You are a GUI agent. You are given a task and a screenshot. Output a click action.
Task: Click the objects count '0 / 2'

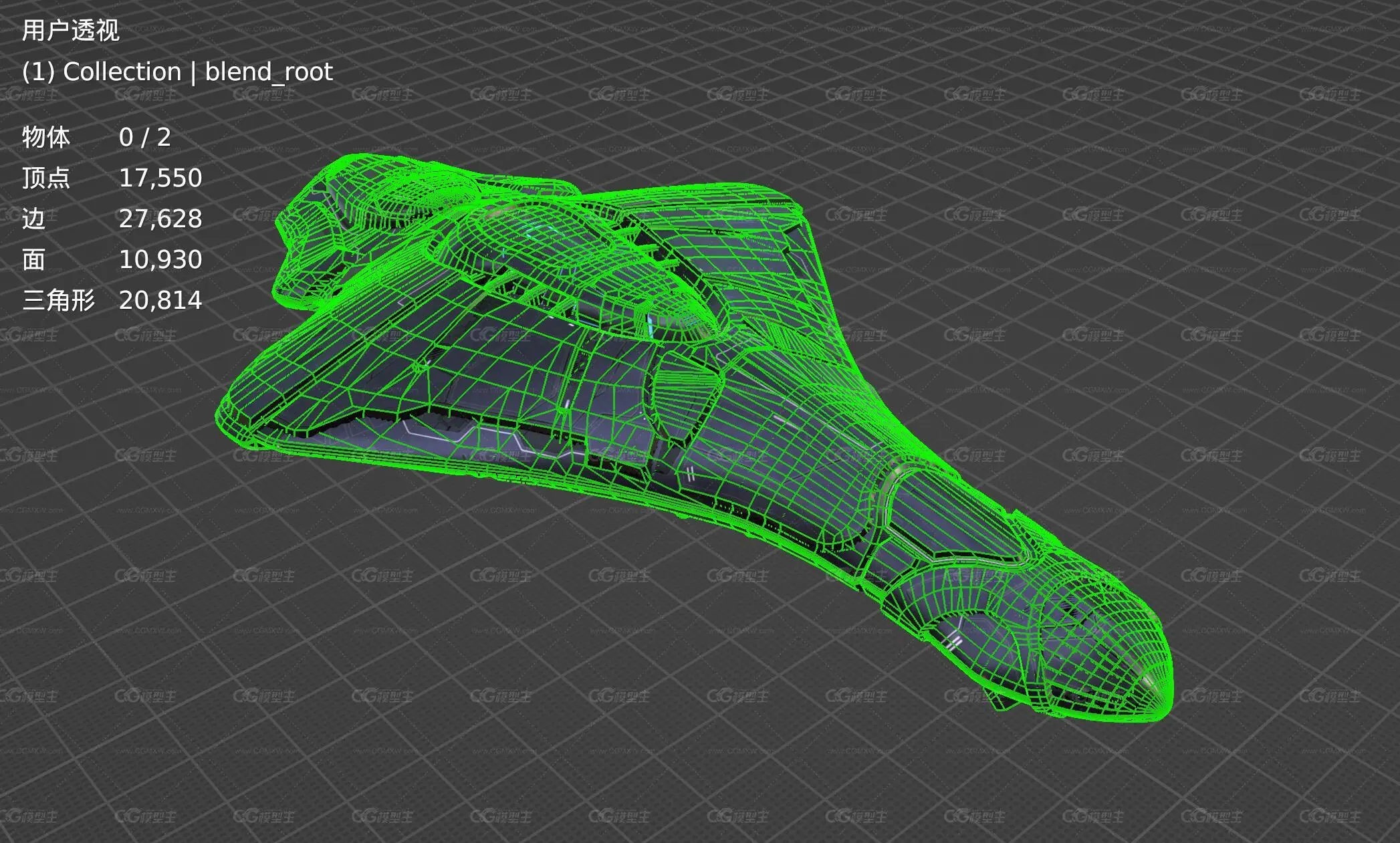pyautogui.click(x=145, y=138)
